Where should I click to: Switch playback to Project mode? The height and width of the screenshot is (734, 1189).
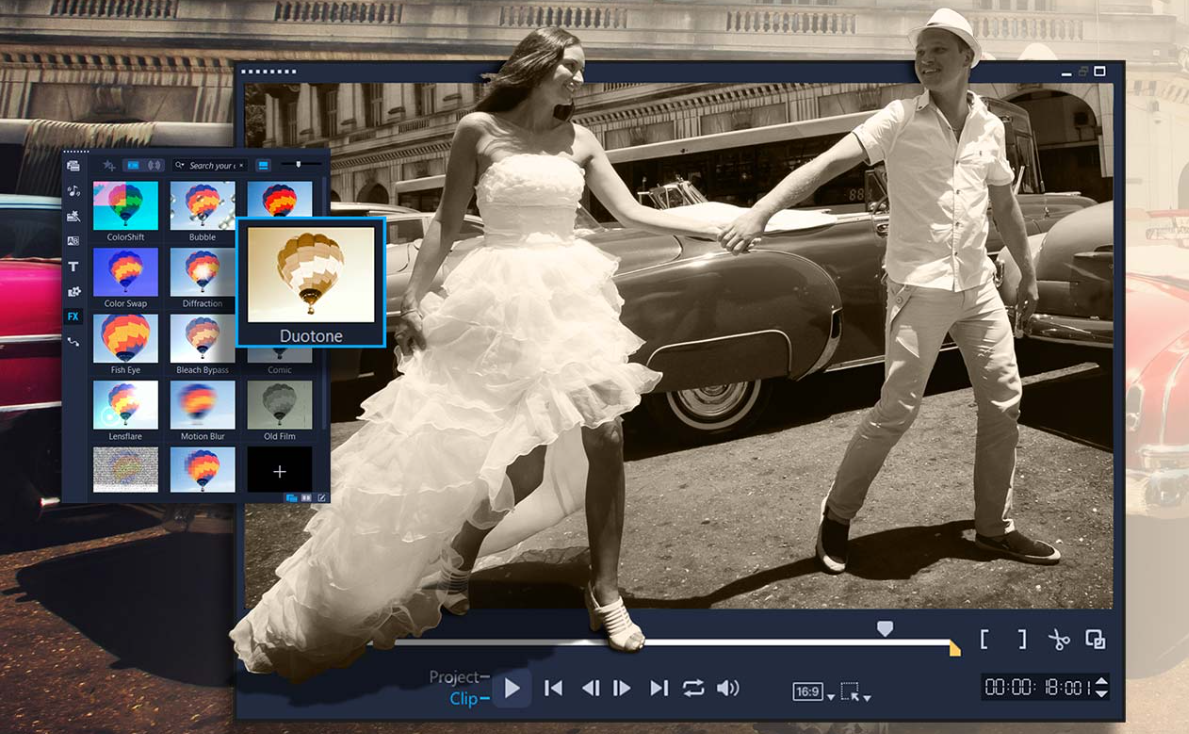click(x=455, y=677)
